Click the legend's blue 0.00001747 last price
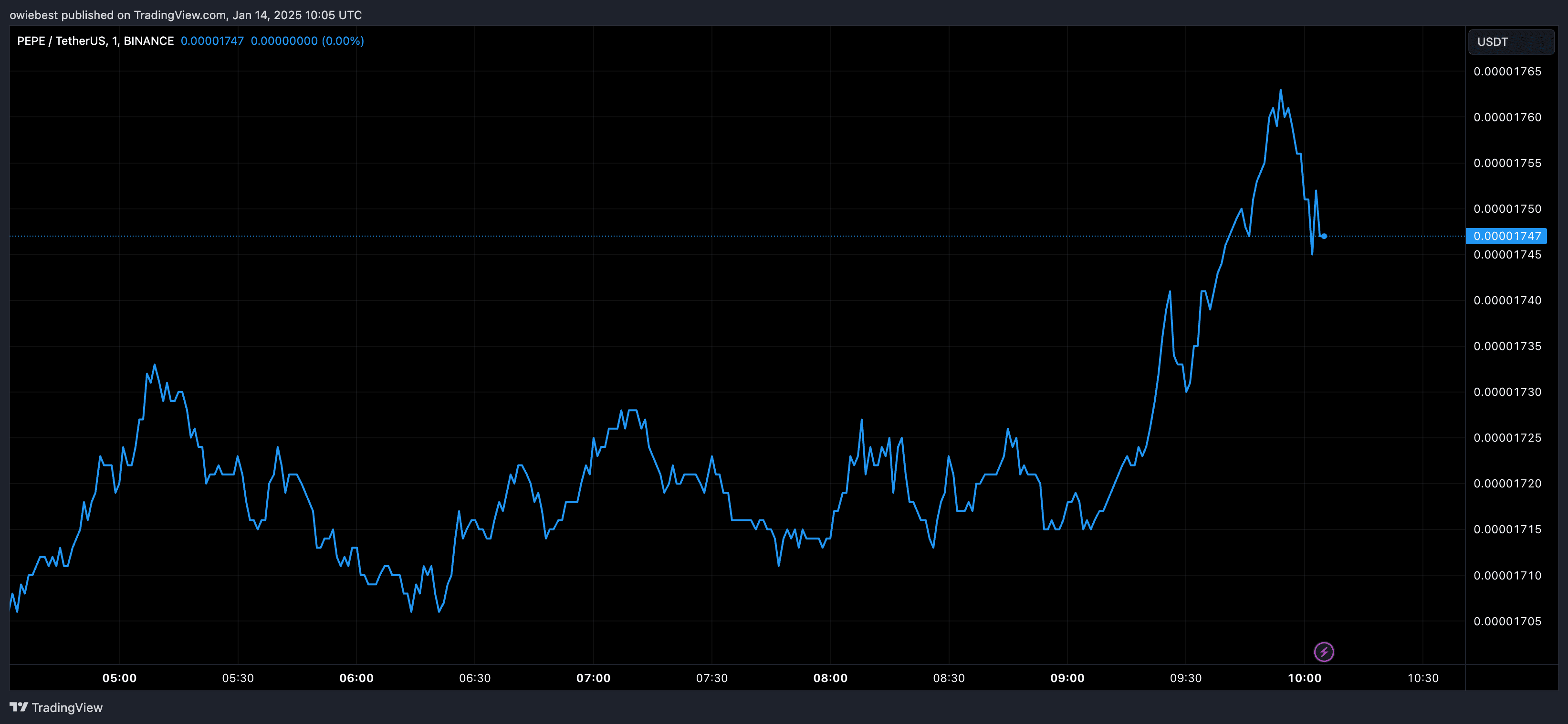1568x724 pixels. [212, 41]
